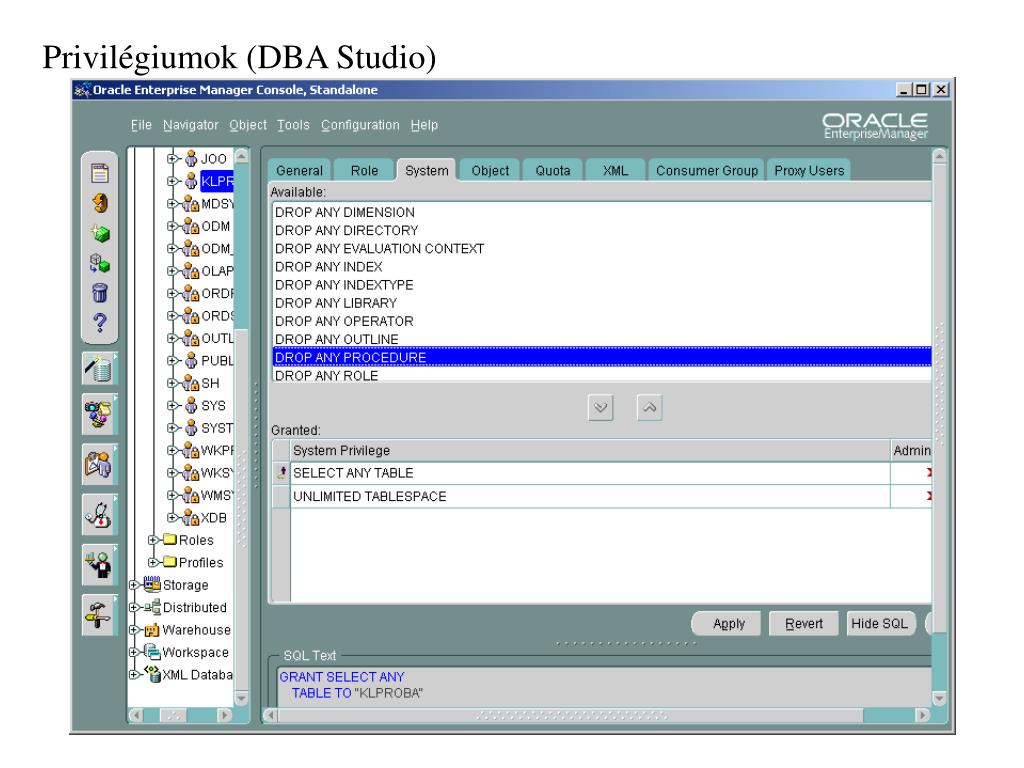This screenshot has width=1024, height=768.
Task: Open the Configuration menu
Action: [x=360, y=125]
